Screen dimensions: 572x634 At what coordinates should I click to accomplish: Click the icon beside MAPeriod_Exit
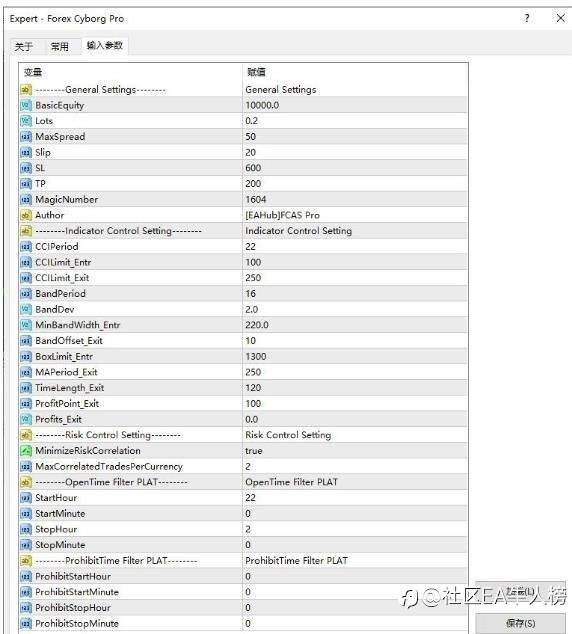26,372
